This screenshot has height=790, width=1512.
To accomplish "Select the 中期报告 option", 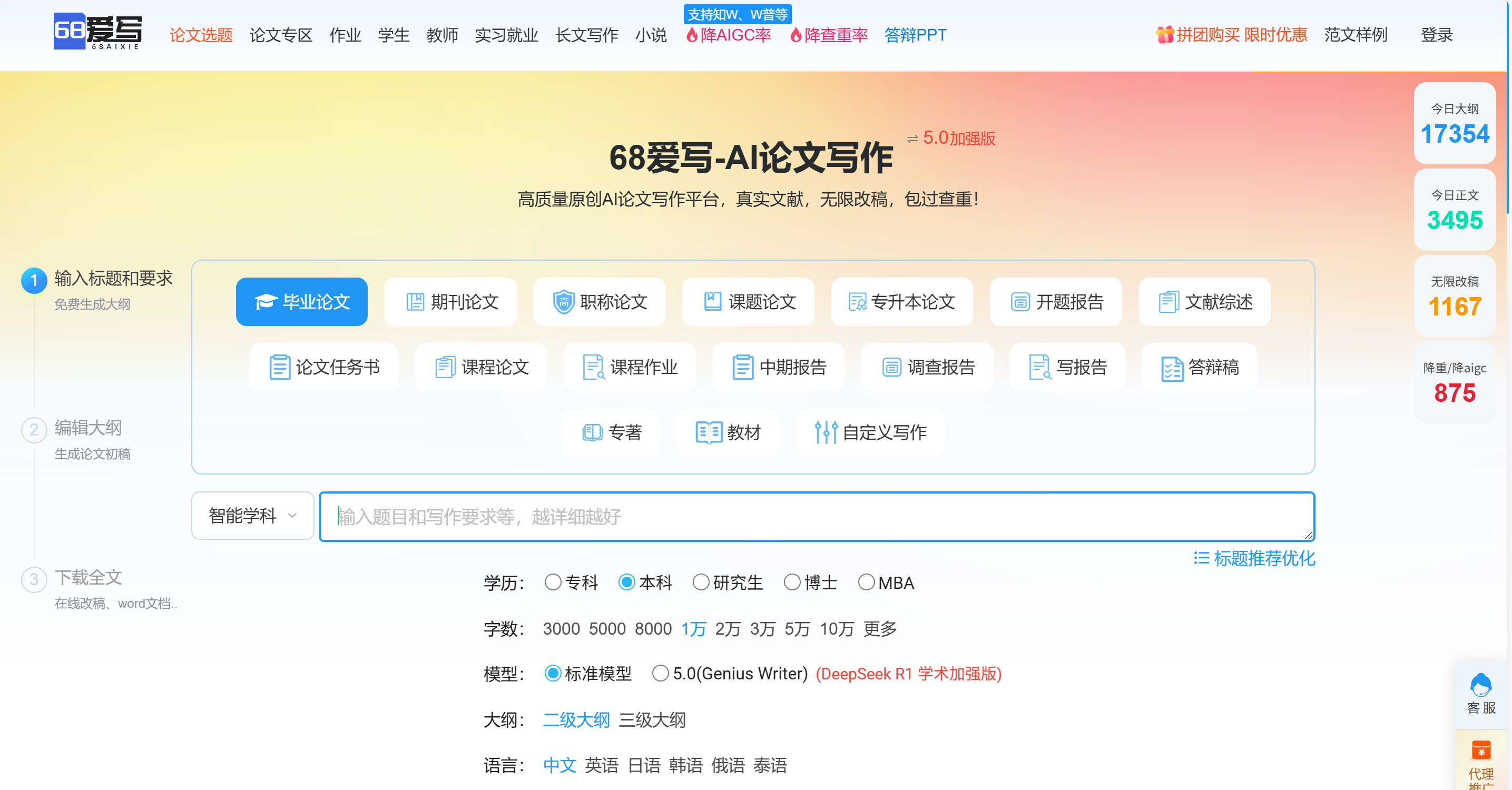I will [778, 368].
